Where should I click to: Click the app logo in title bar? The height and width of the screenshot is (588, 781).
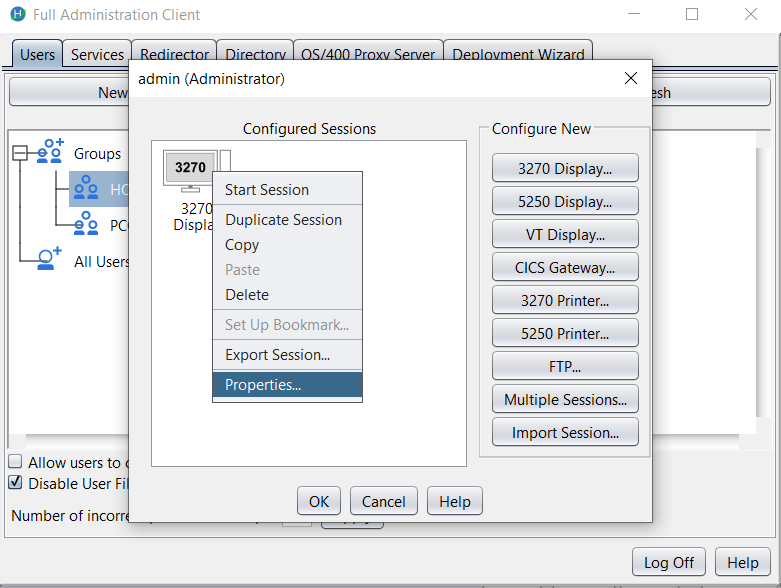[18, 15]
